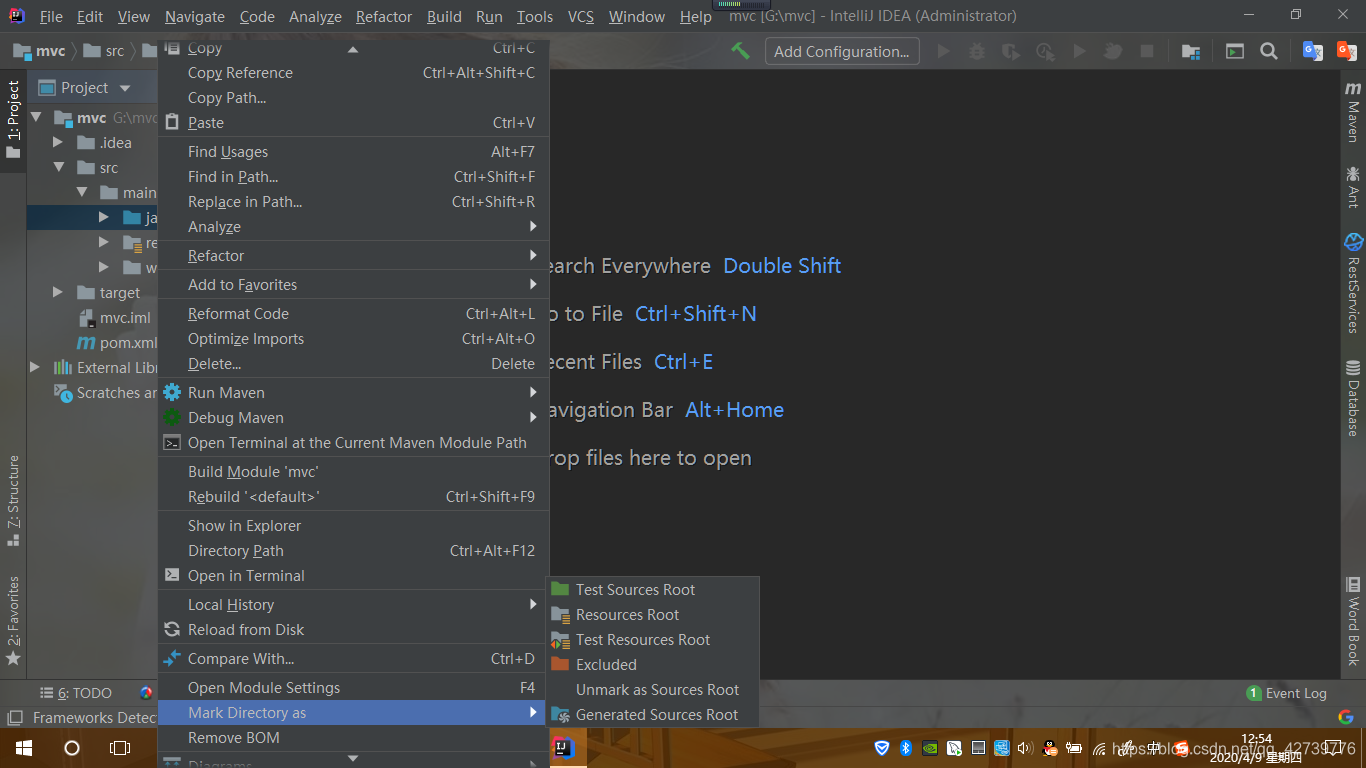Toggle the 2: Favorites side tab
The image size is (1366, 768).
click(x=13, y=621)
